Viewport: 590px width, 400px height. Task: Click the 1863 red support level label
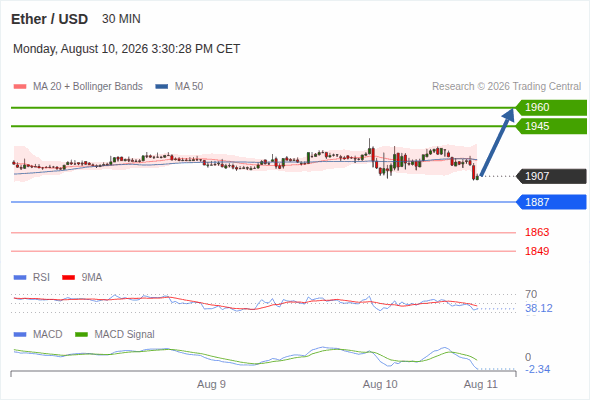[537, 232]
